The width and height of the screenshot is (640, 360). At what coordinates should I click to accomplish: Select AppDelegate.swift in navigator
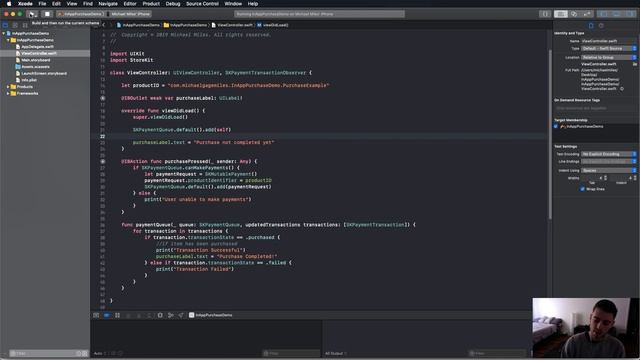(x=38, y=47)
